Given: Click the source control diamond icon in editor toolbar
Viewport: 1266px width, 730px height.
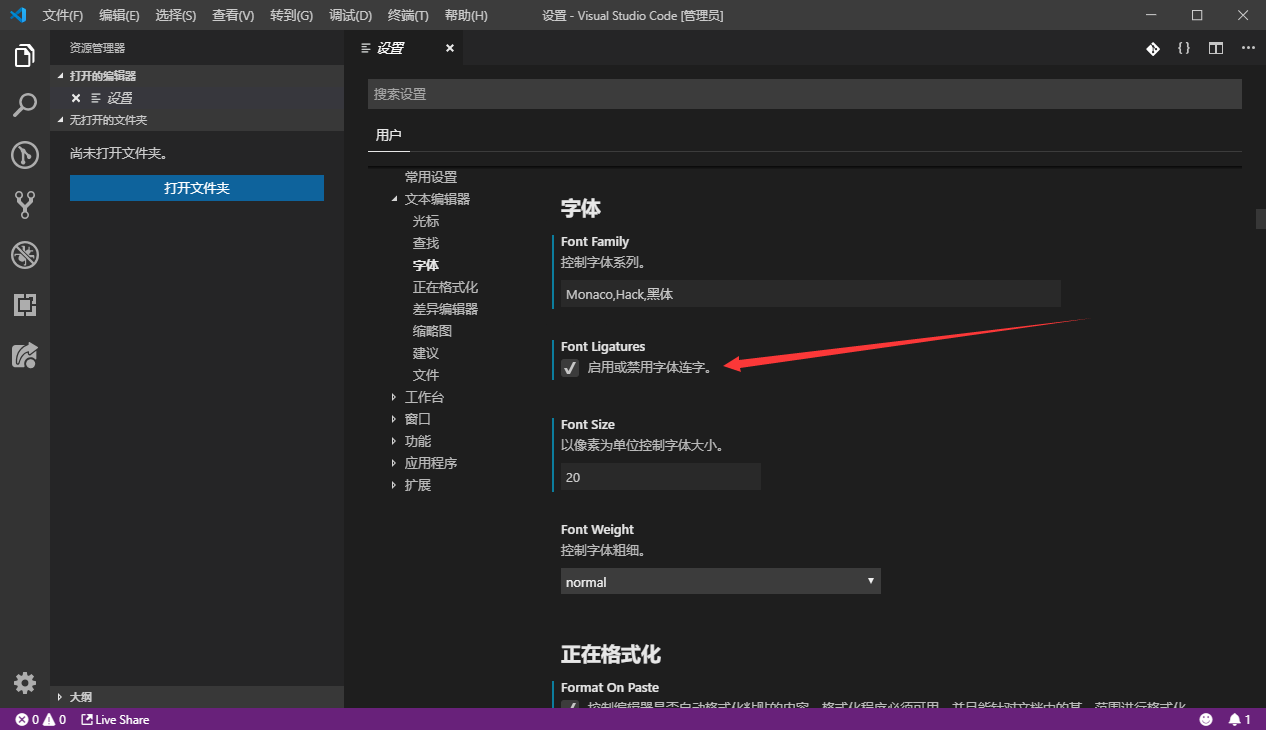Looking at the screenshot, I should [x=1152, y=48].
